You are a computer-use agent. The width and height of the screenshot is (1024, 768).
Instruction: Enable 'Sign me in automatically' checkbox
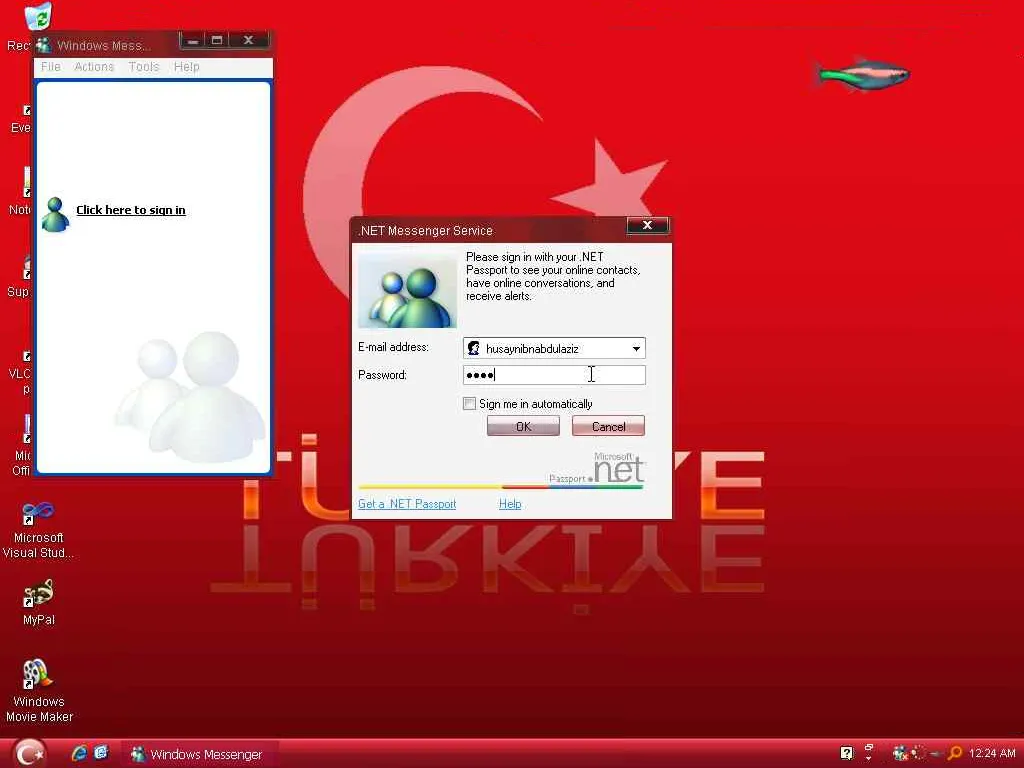coord(469,404)
